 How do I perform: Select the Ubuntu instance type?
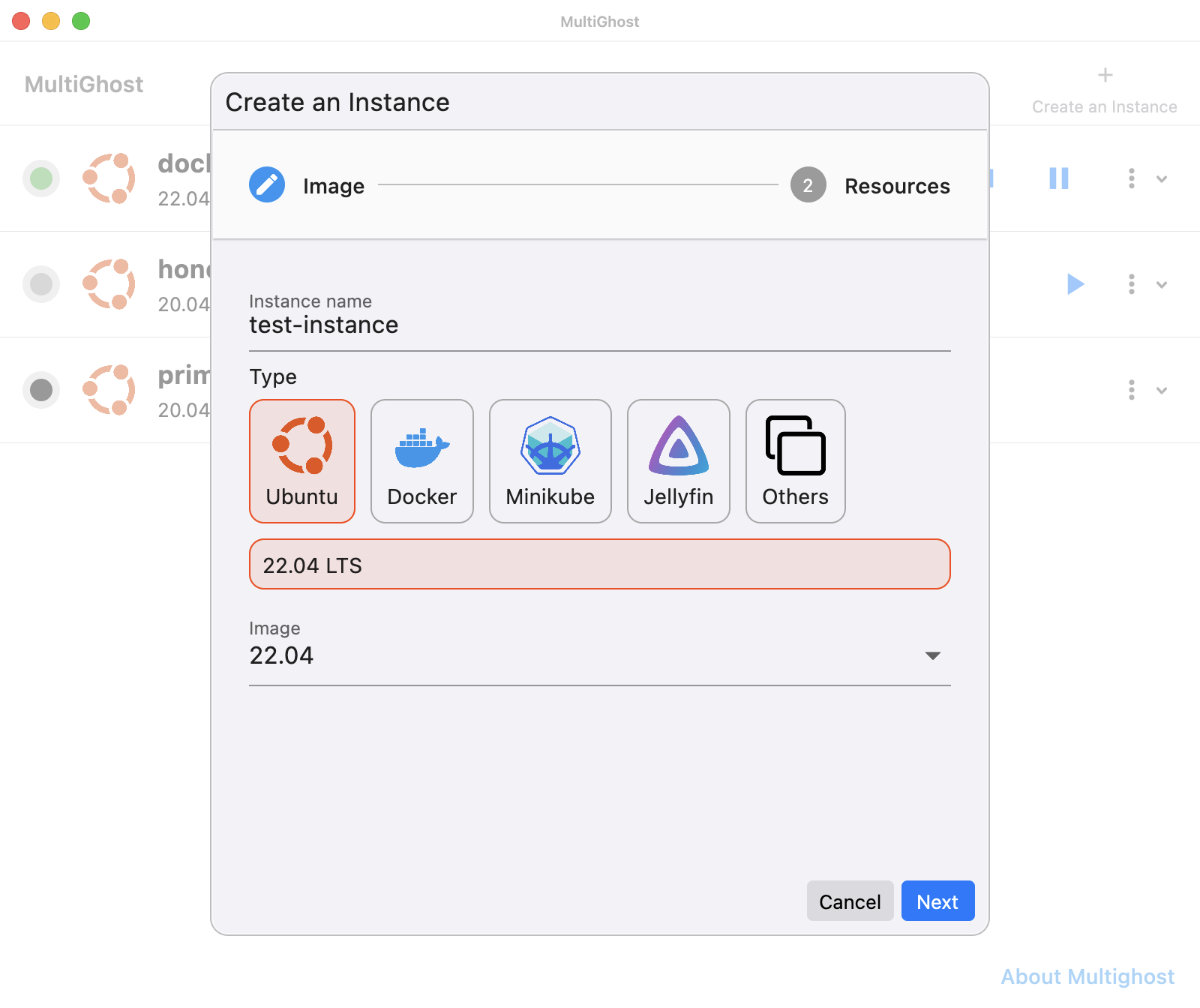(x=302, y=461)
